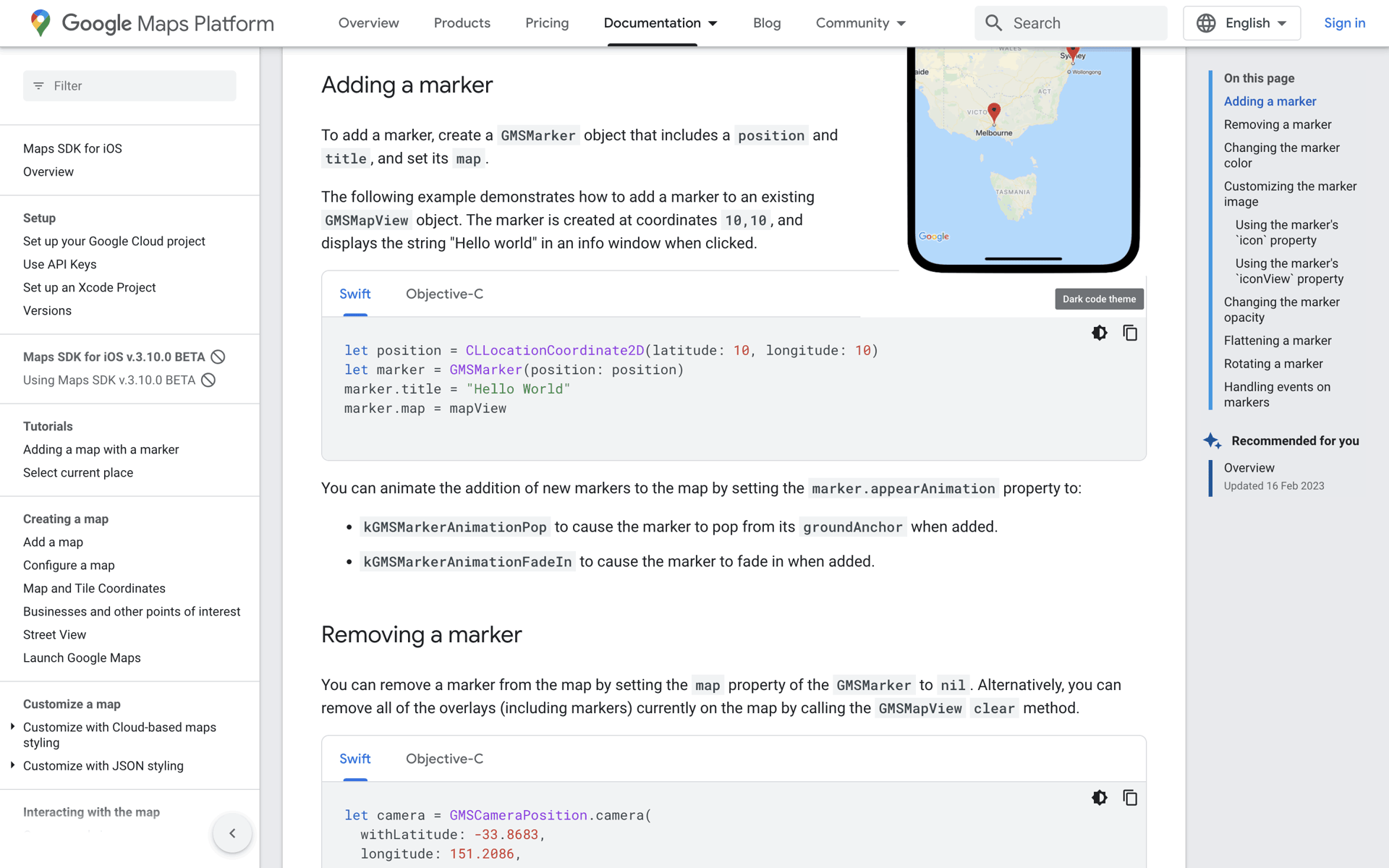
Task: Click the filter lines icon in sidebar
Action: (x=38, y=86)
